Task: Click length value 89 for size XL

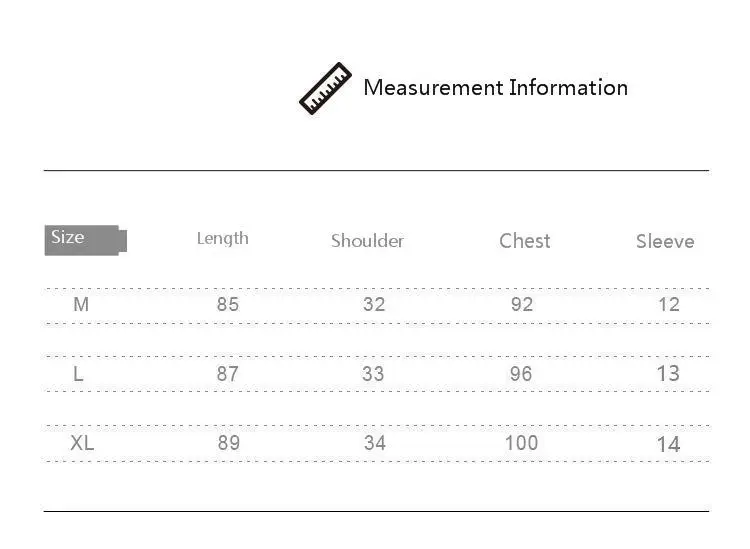Action: [229, 443]
